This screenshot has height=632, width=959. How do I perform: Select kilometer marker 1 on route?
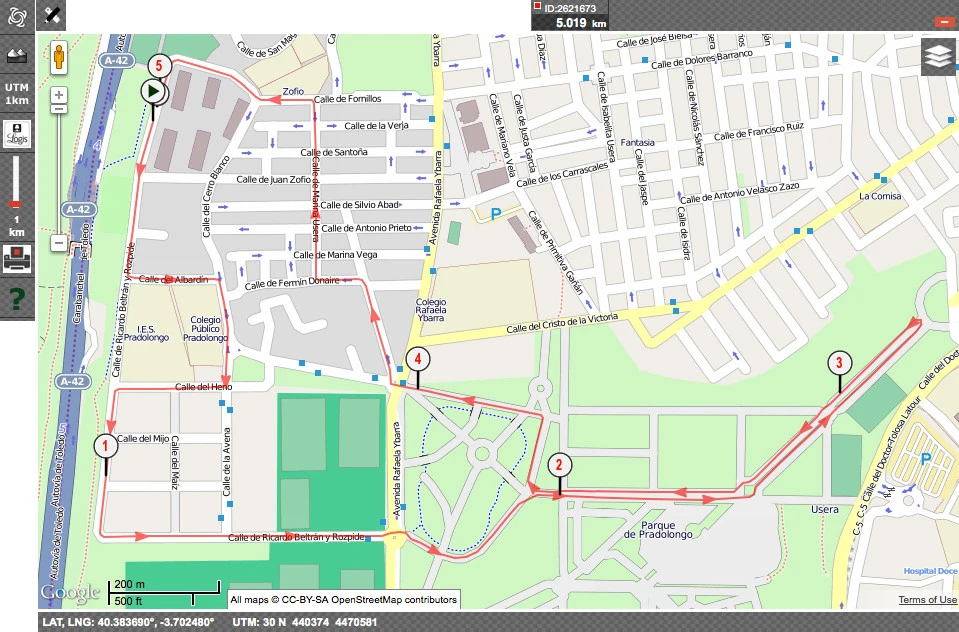pos(105,445)
